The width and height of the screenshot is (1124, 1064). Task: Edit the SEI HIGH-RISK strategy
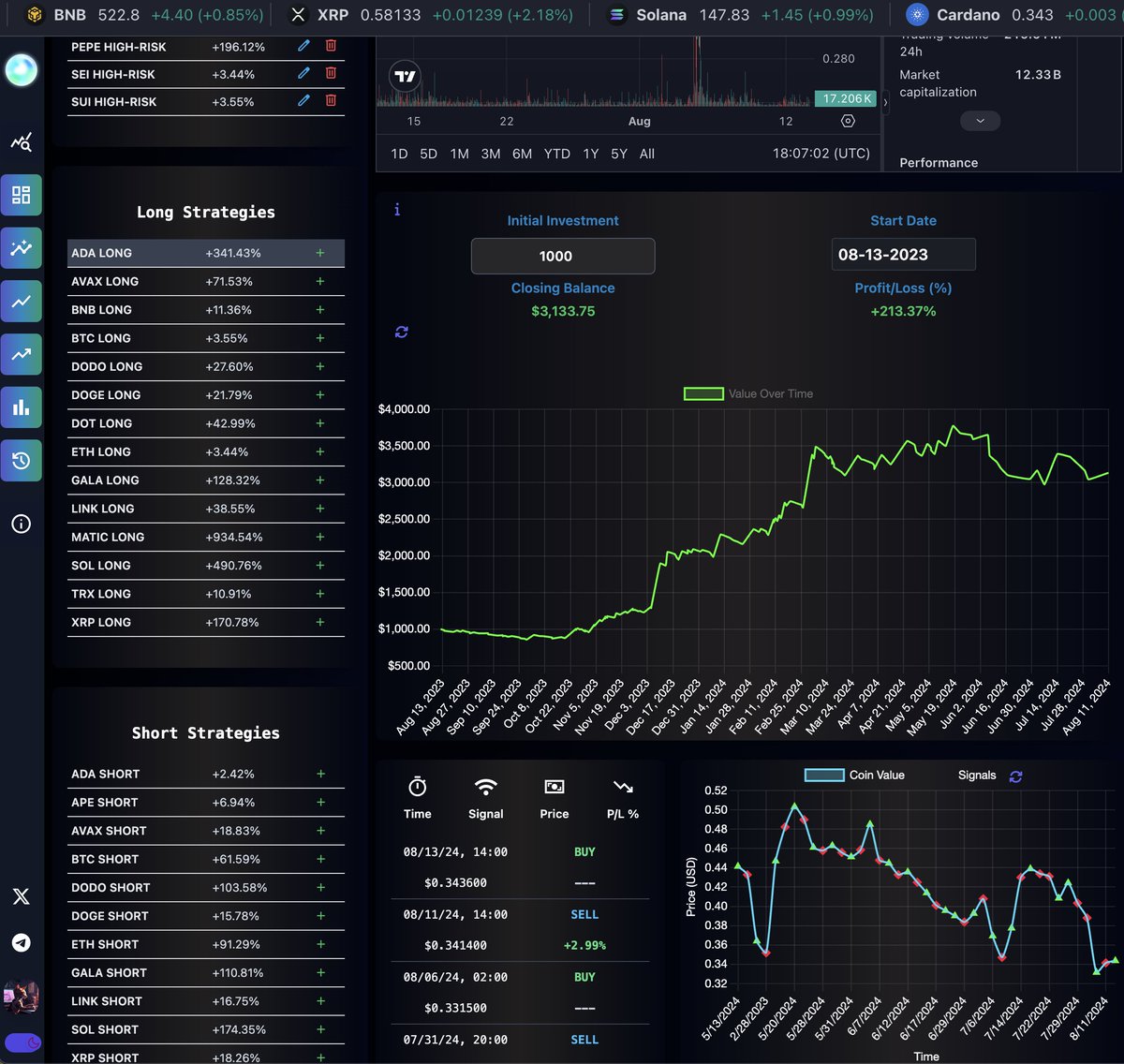pyautogui.click(x=303, y=73)
